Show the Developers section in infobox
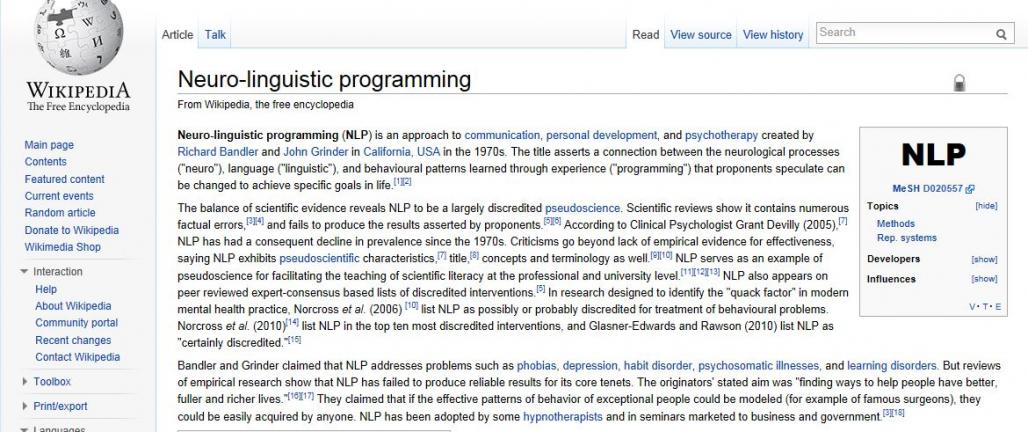 pyautogui.click(x=984, y=259)
